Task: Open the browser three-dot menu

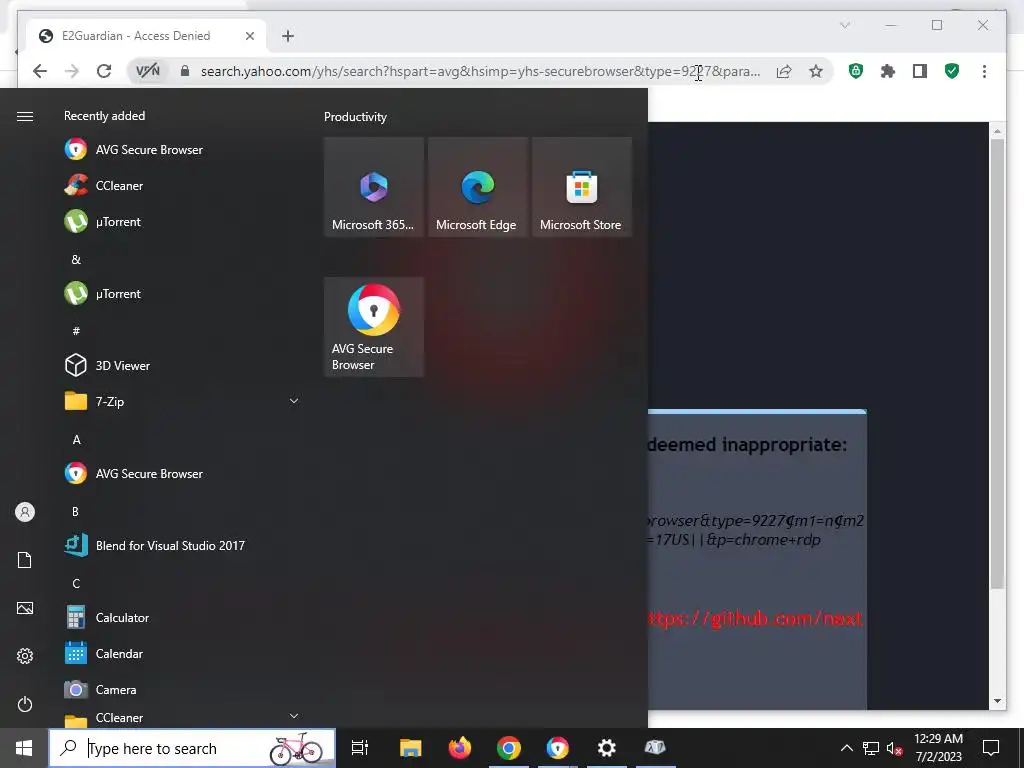Action: tap(984, 71)
